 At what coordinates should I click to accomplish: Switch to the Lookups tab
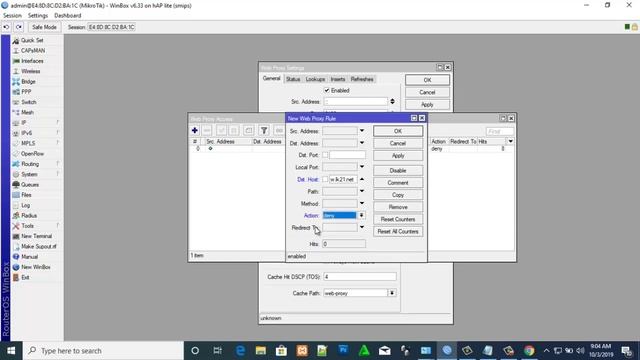click(316, 79)
